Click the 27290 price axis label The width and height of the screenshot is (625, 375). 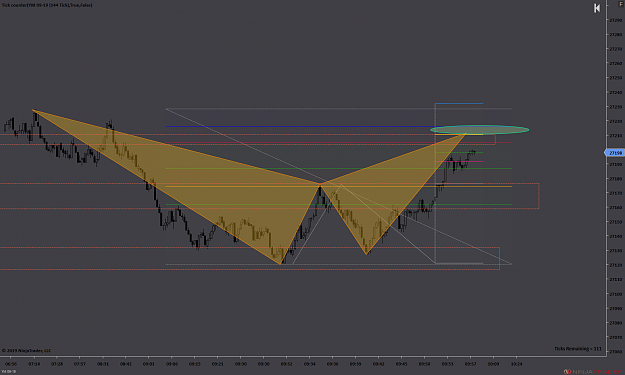point(615,20)
